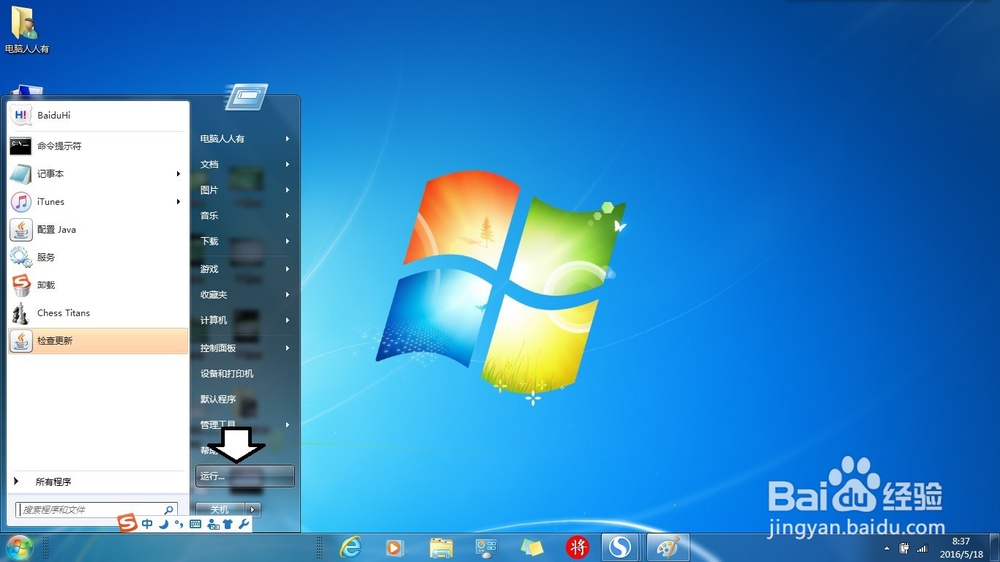
Task: Show hidden tray icons arrow
Action: coord(886,549)
